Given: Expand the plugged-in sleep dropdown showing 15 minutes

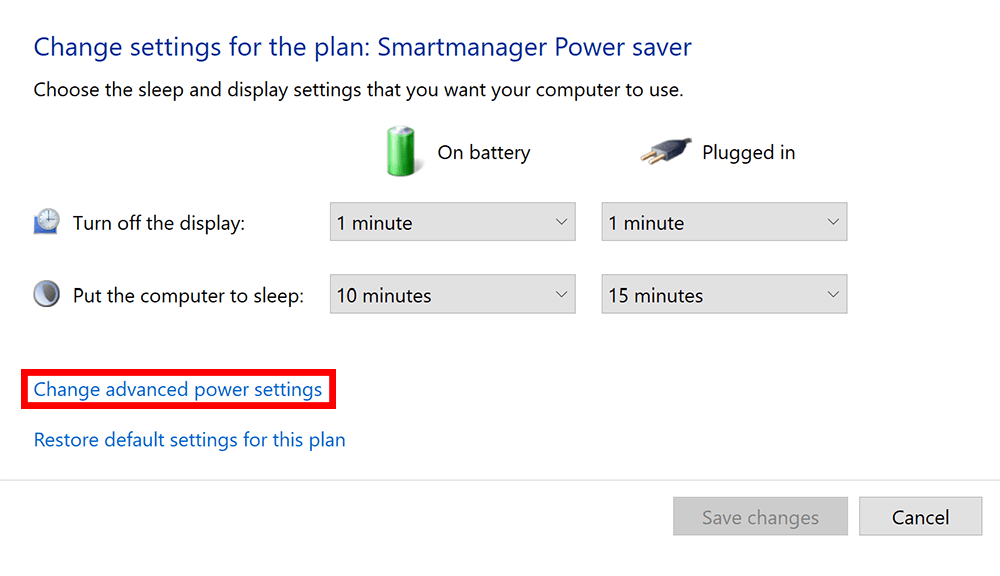Looking at the screenshot, I should pyautogui.click(x=723, y=295).
